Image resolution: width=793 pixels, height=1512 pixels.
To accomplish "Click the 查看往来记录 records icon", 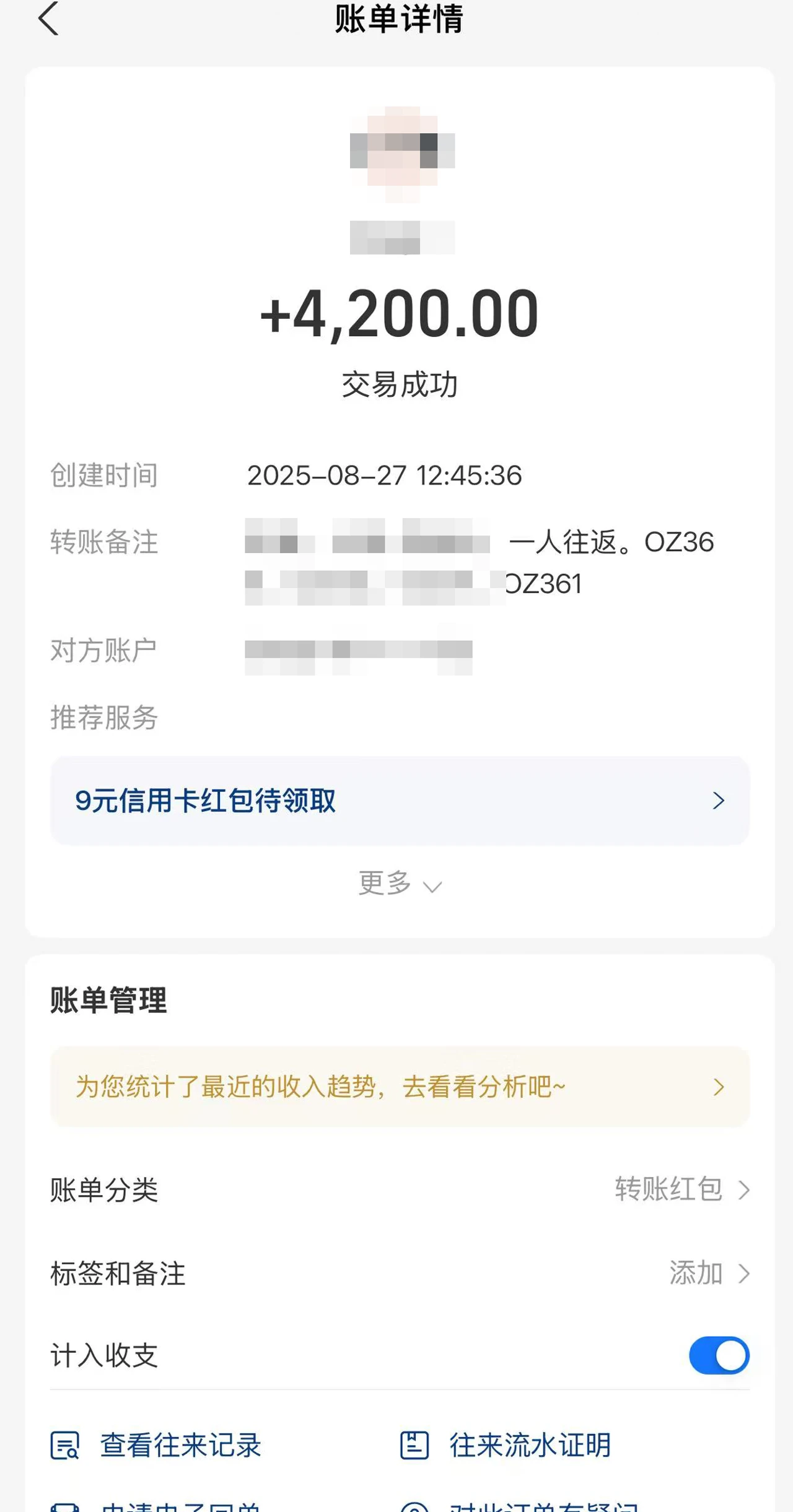I will 64,1445.
